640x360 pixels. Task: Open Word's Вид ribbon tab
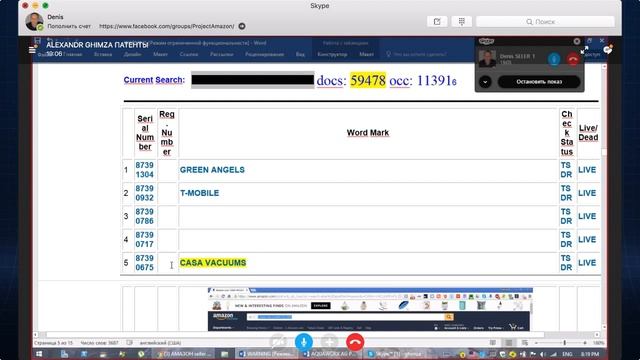[300, 54]
